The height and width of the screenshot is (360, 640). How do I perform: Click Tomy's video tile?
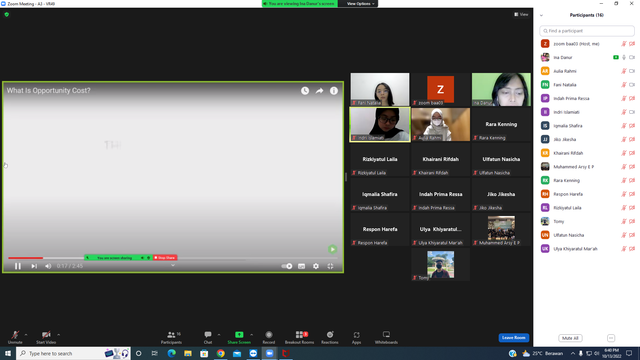(x=440, y=264)
